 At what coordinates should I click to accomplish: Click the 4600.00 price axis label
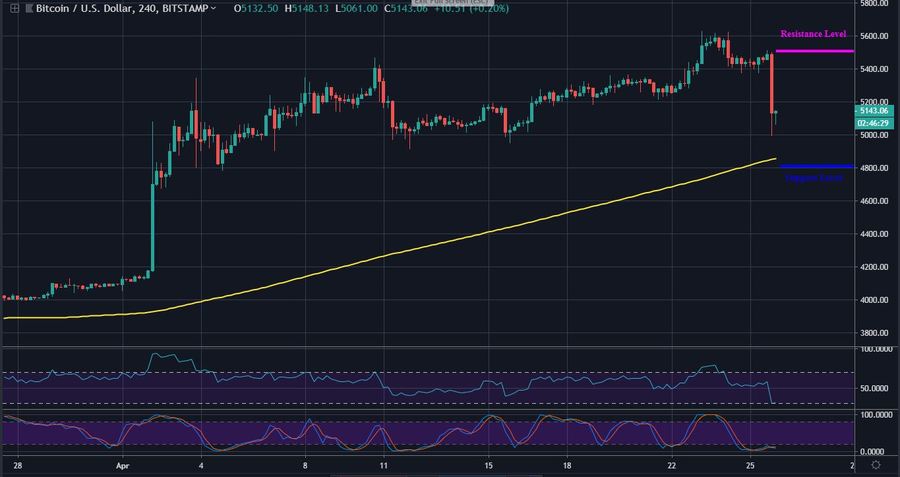[874, 201]
